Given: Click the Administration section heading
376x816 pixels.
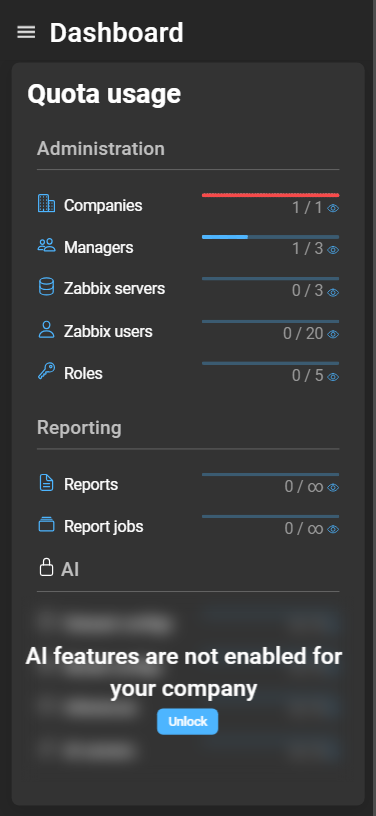Looking at the screenshot, I should (101, 149).
